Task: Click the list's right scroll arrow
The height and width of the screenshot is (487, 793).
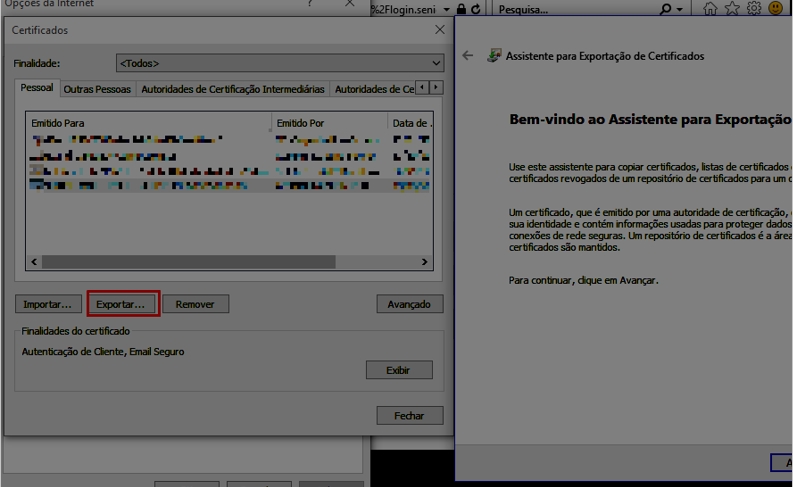Action: point(424,261)
